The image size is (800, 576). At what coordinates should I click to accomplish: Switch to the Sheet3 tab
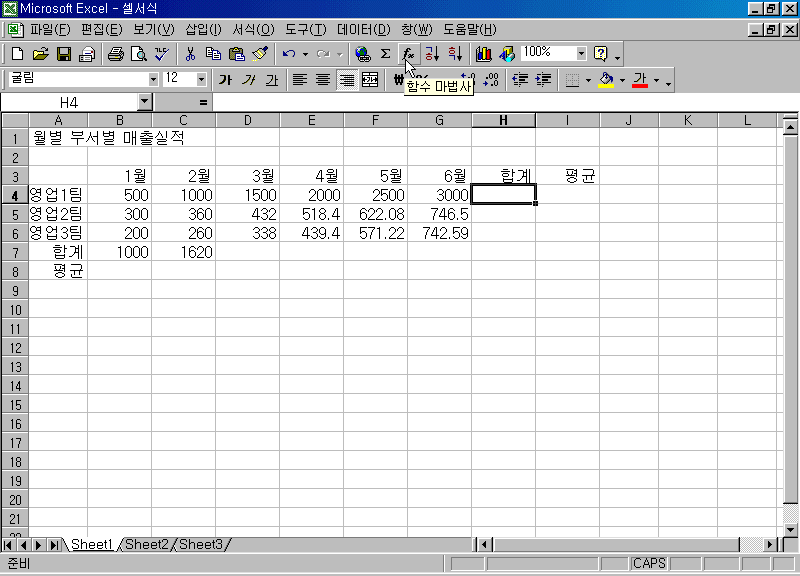click(201, 544)
